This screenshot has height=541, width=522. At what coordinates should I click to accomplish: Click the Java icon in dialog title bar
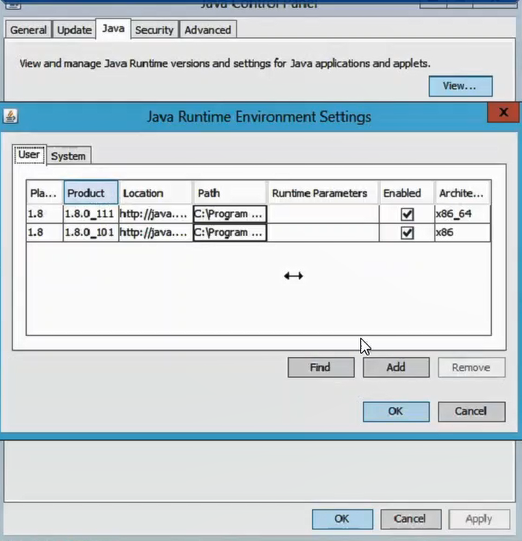pyautogui.click(x=10, y=116)
